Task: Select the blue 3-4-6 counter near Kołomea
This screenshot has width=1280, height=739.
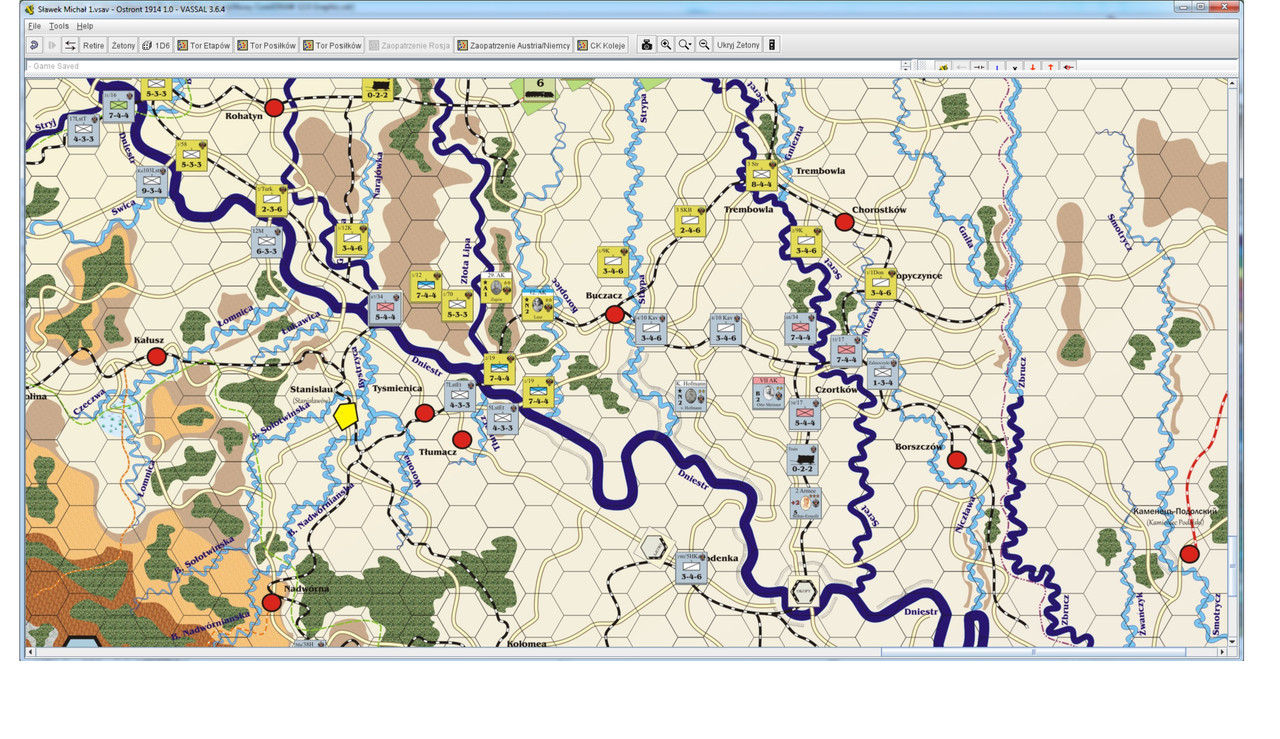Action: point(691,568)
